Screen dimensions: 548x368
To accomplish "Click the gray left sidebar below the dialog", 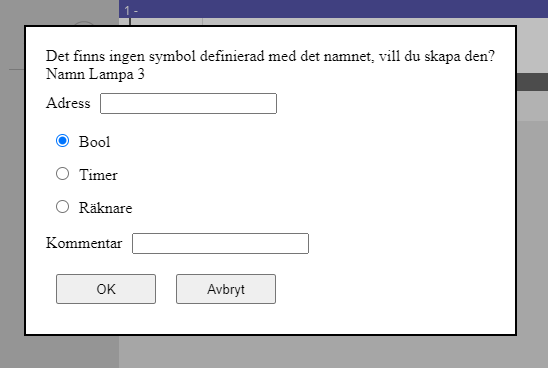I will point(59,352).
